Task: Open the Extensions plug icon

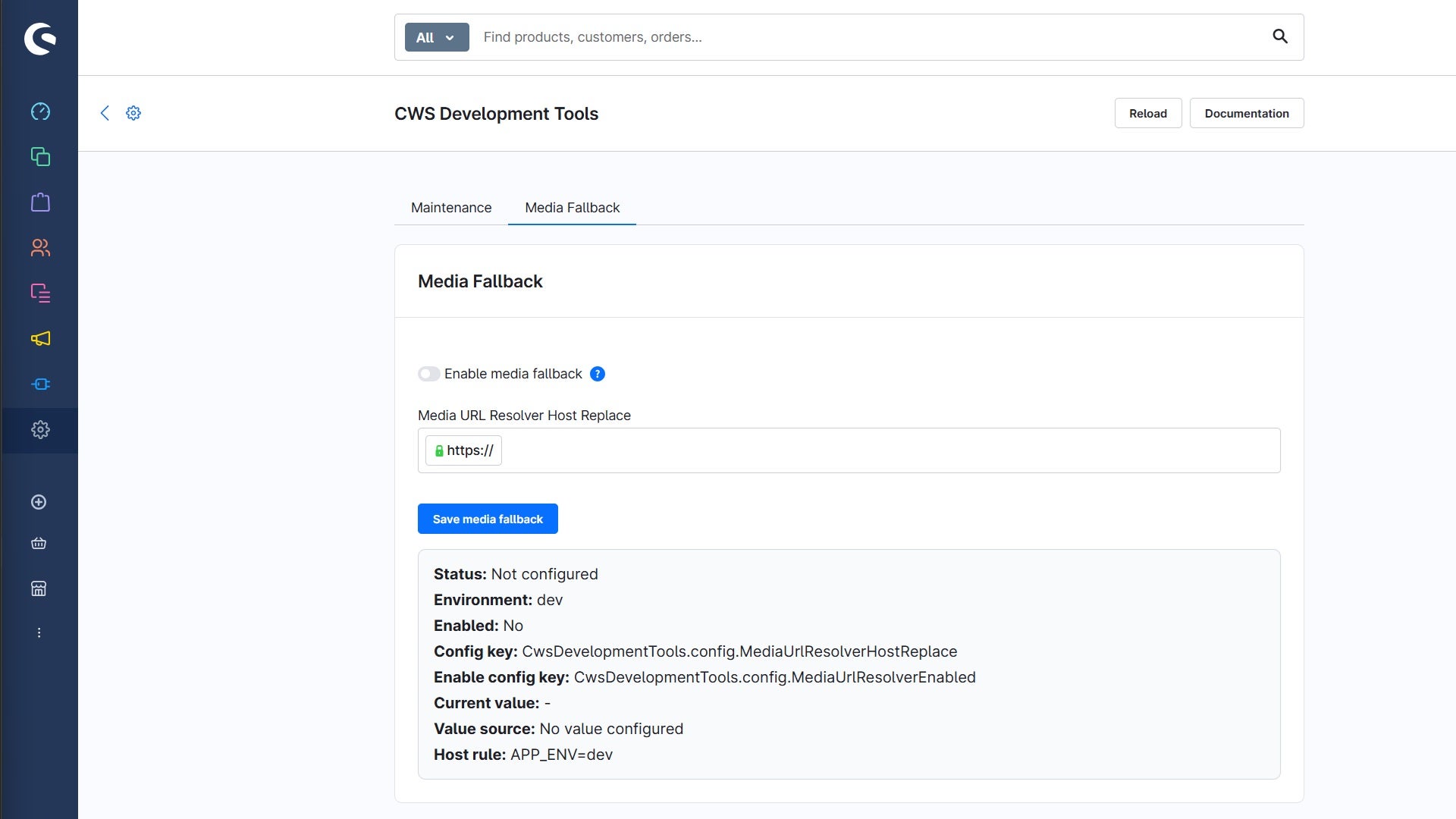Action: pos(40,384)
